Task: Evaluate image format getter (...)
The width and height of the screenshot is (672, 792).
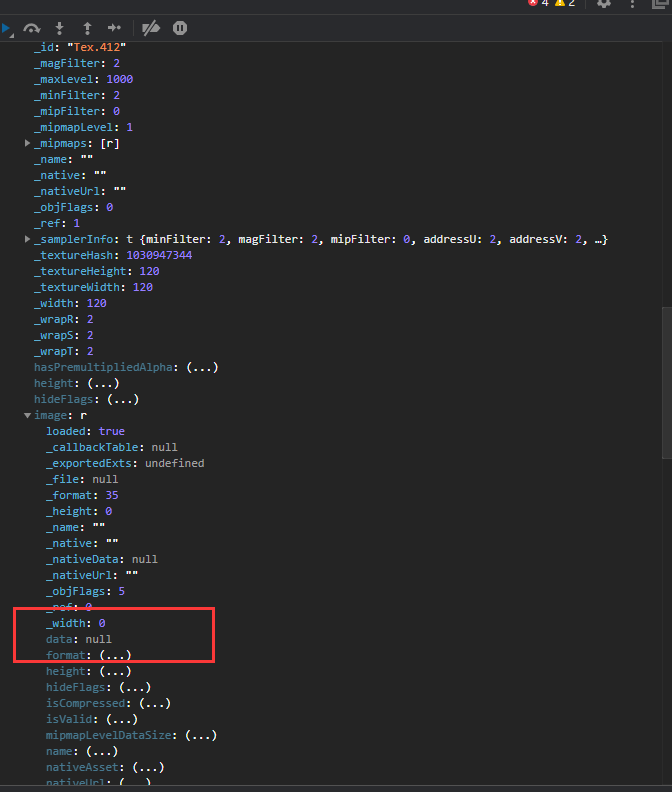Action: [116, 655]
